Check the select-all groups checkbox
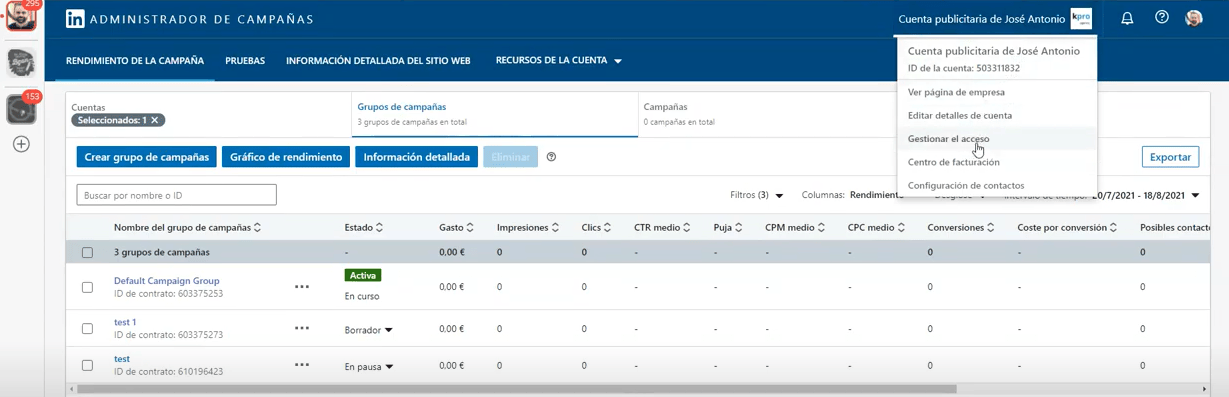This screenshot has width=1229, height=397. coord(87,253)
